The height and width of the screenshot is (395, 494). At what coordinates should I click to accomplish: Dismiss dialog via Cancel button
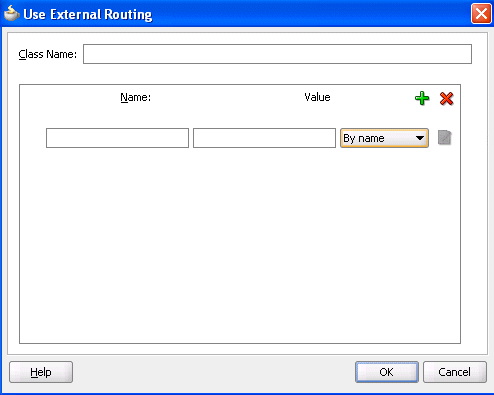coord(455,372)
